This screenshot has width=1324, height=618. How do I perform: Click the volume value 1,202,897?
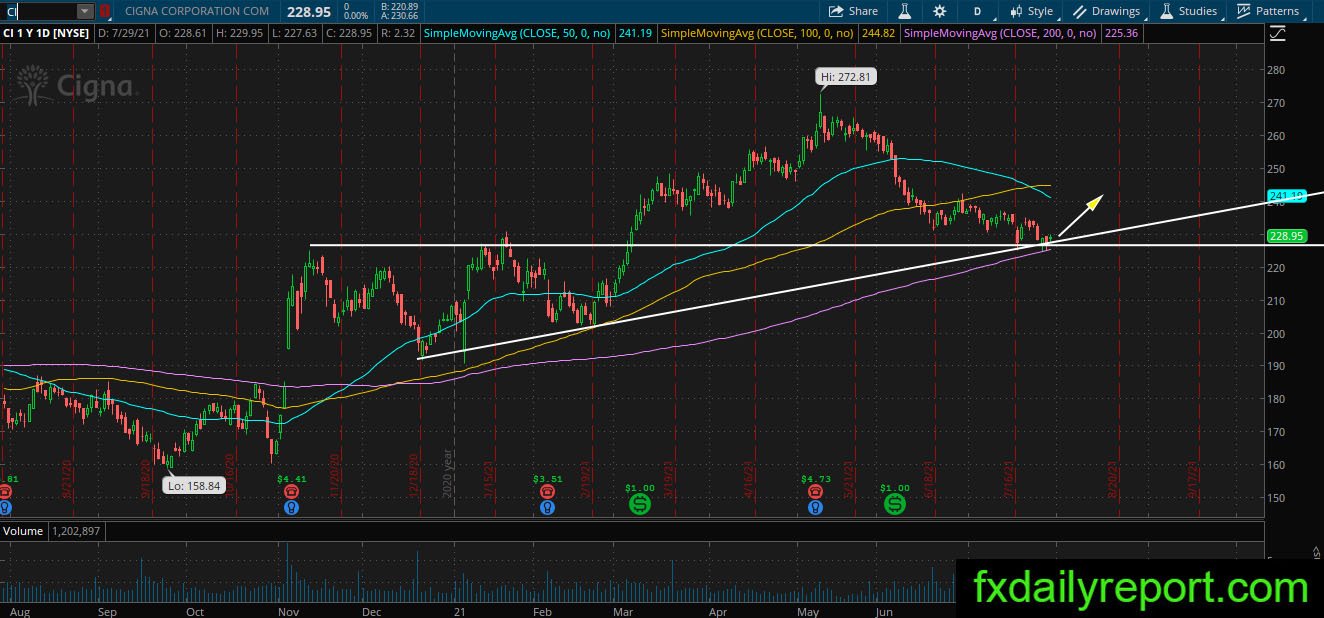coord(74,531)
